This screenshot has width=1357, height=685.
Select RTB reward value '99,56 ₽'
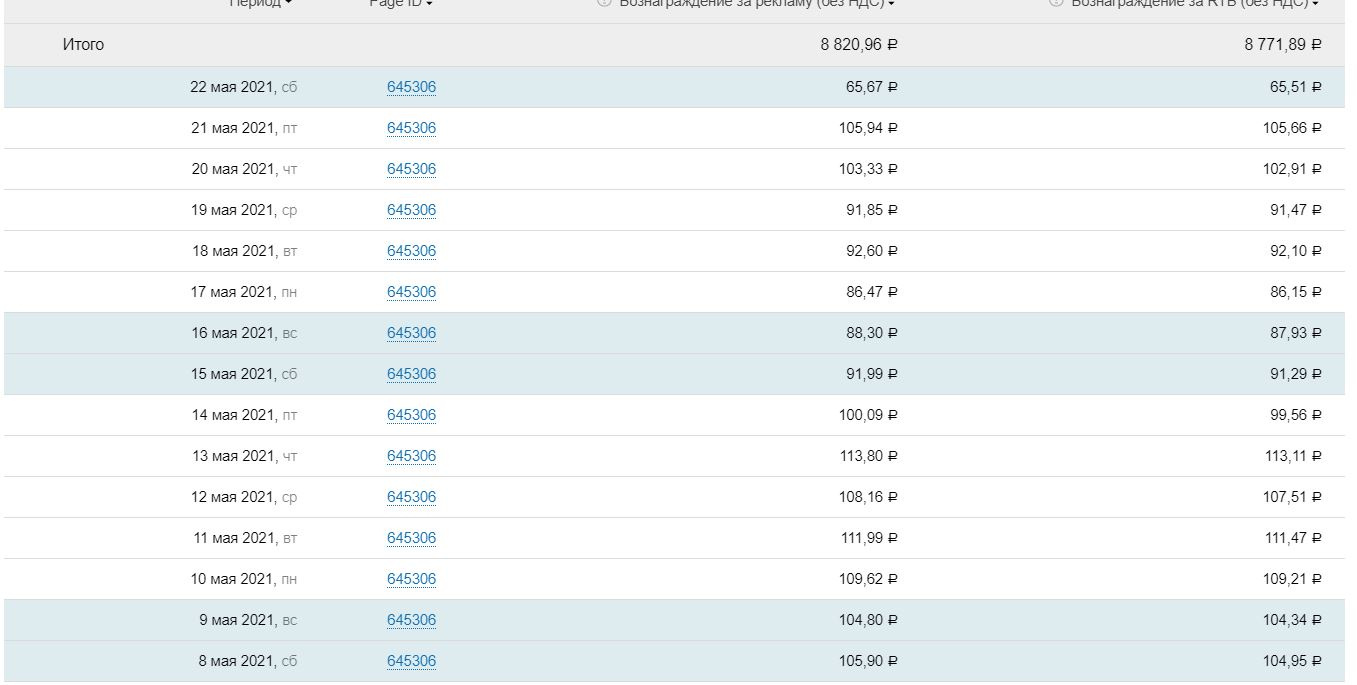tap(1296, 415)
